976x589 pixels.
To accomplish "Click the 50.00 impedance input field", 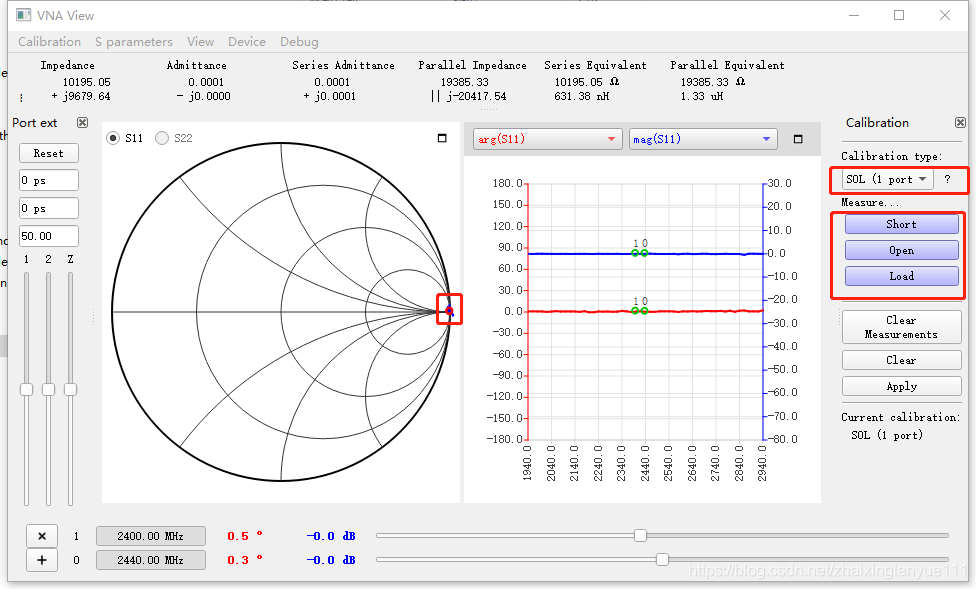I will point(49,236).
